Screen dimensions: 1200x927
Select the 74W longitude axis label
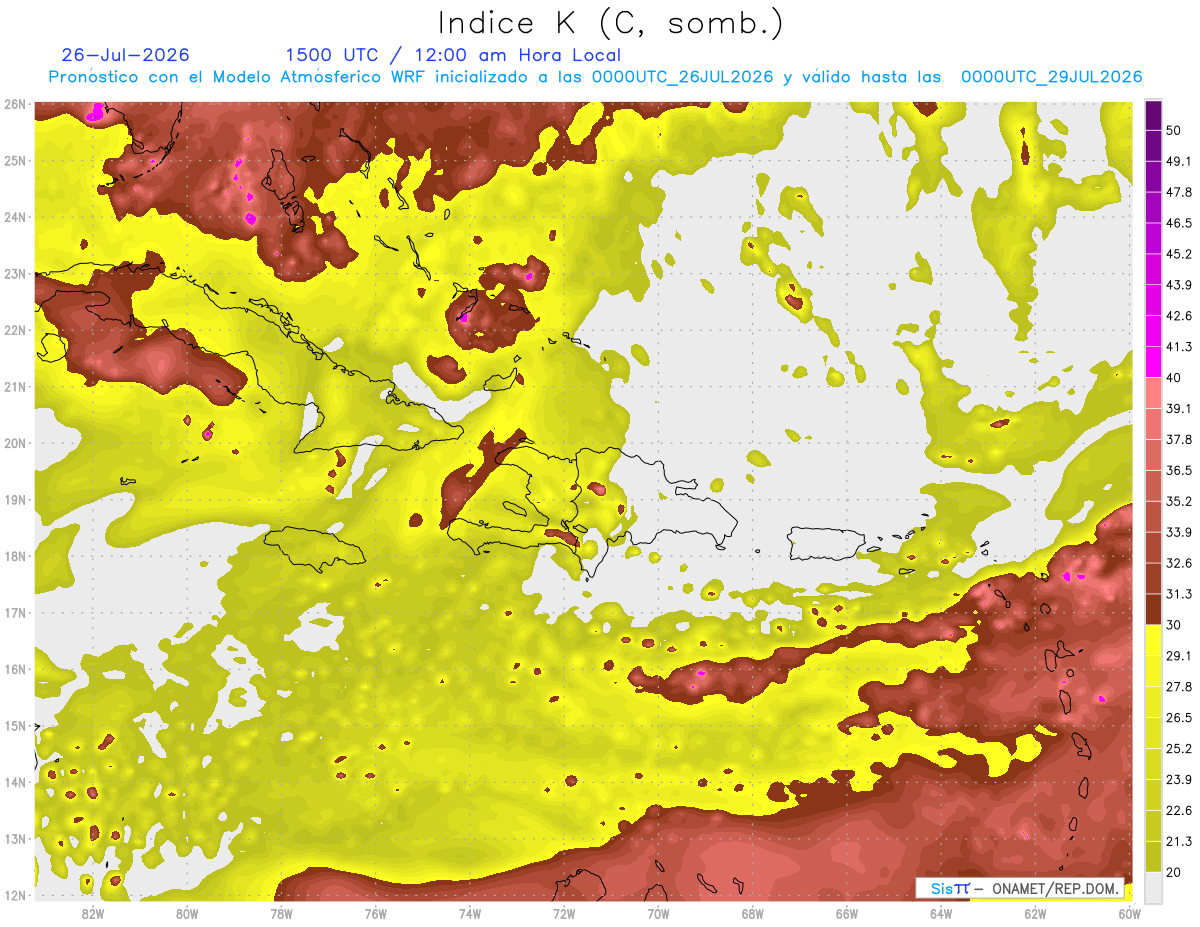coord(470,913)
